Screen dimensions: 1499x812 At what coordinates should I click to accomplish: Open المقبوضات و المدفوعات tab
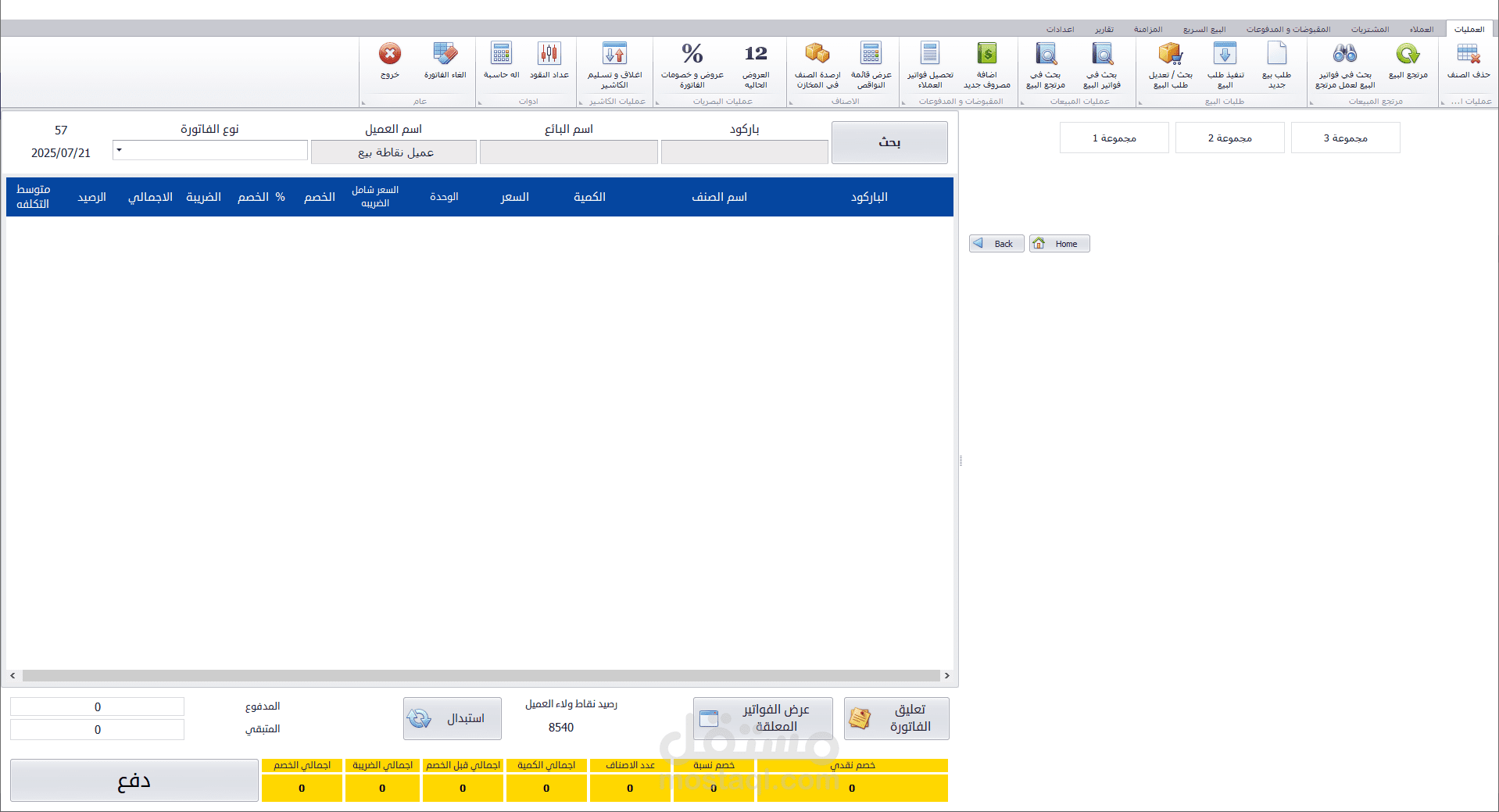coord(1288,29)
